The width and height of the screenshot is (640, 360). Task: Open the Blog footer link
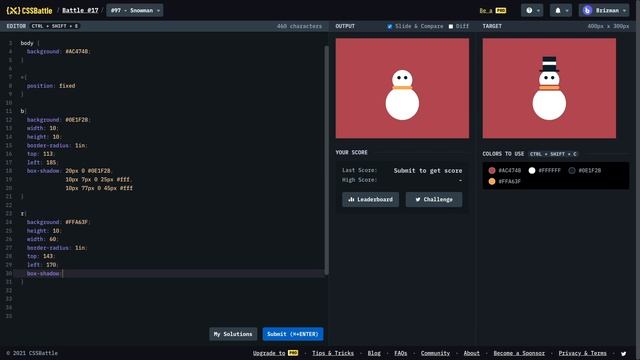(374, 353)
